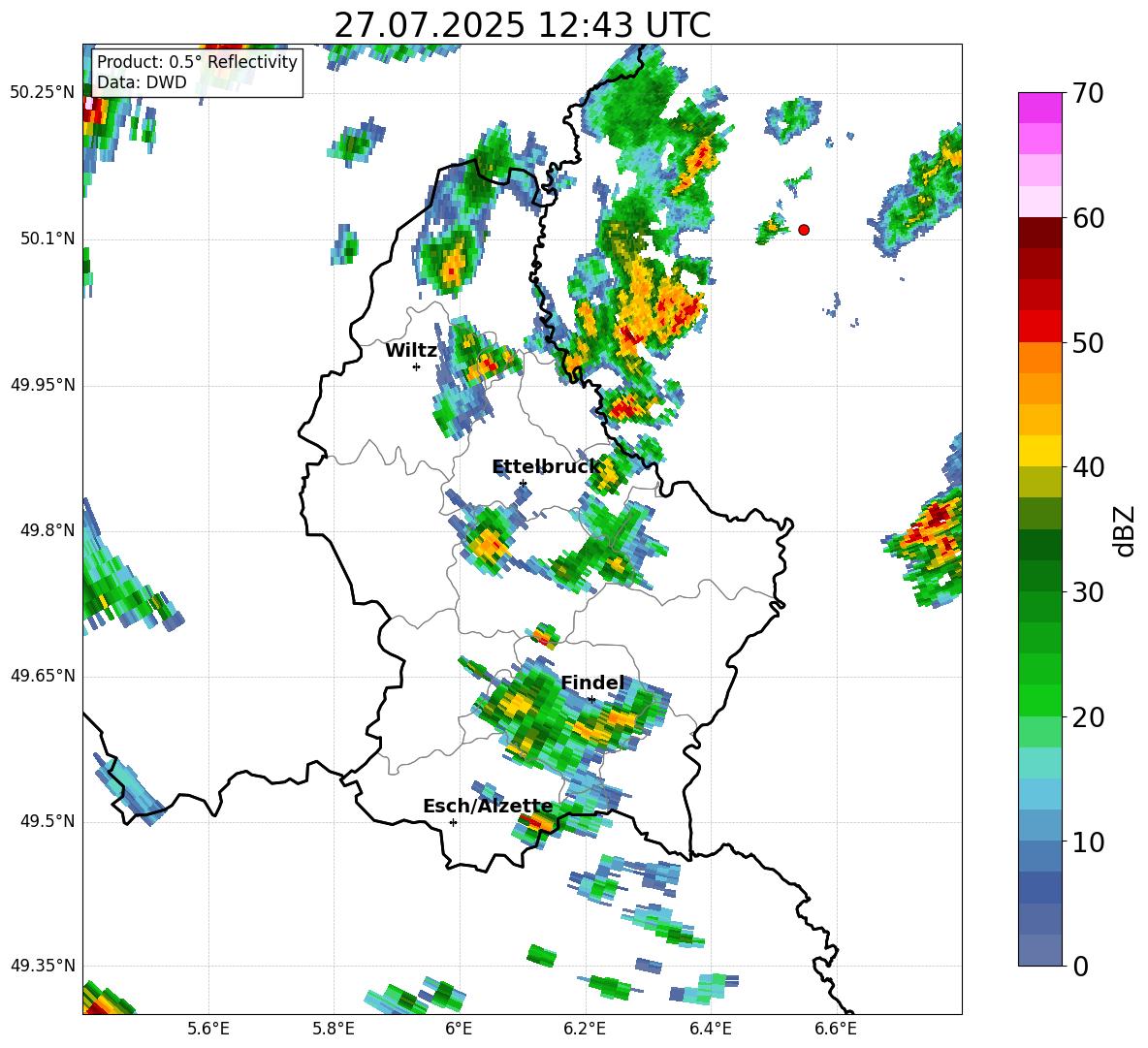Click the 50.1°N latitude label

tap(48, 239)
